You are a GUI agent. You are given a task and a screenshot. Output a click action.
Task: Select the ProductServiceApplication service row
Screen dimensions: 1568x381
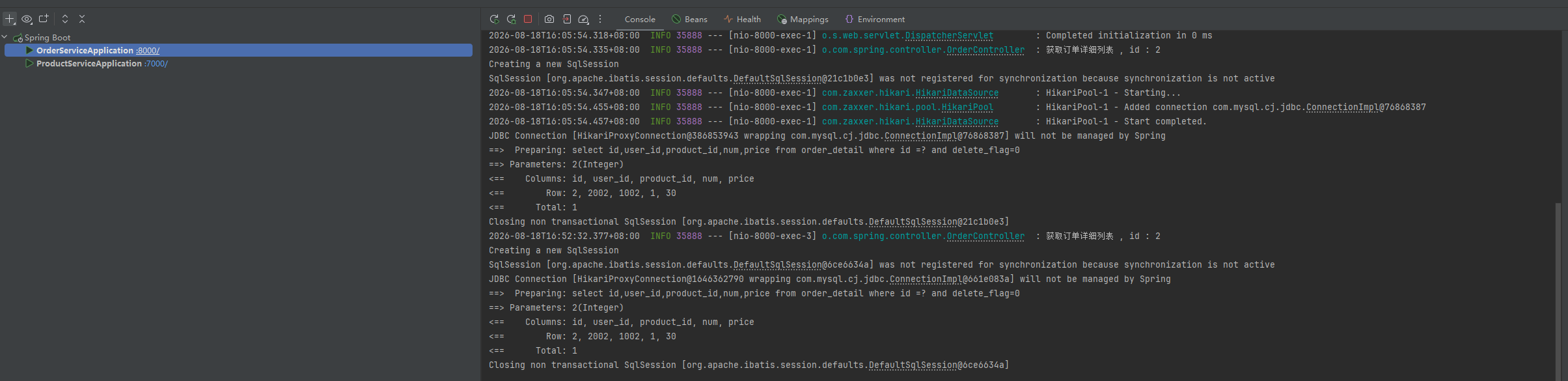pos(238,63)
